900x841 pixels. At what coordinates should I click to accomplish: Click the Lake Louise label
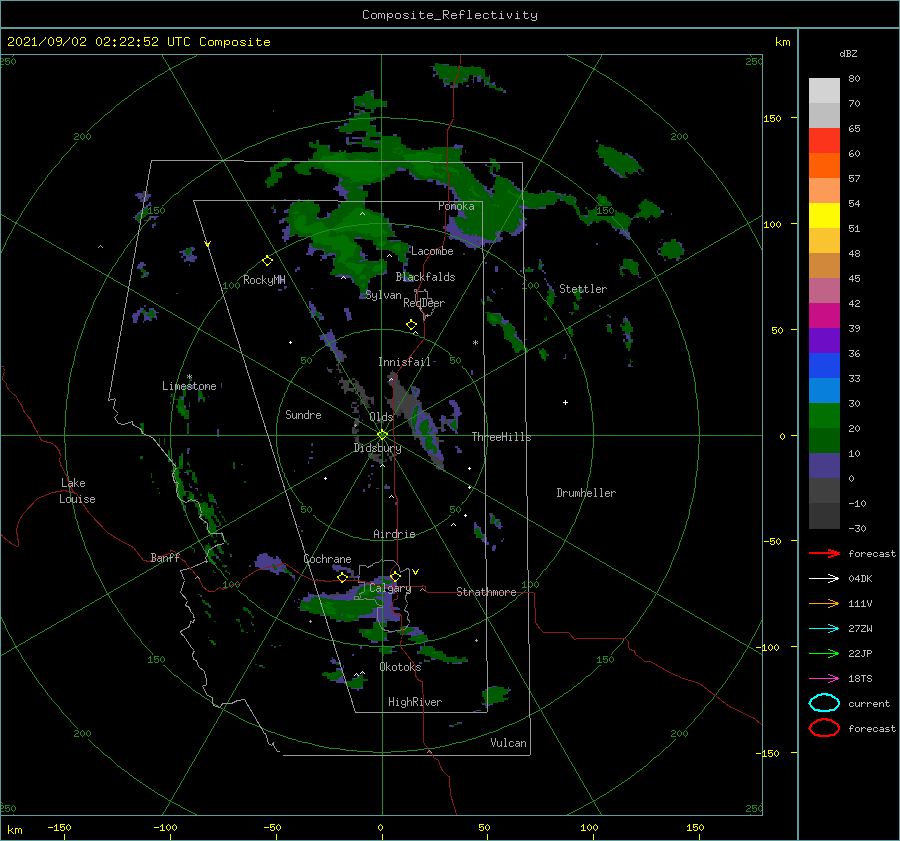pyautogui.click(x=77, y=491)
